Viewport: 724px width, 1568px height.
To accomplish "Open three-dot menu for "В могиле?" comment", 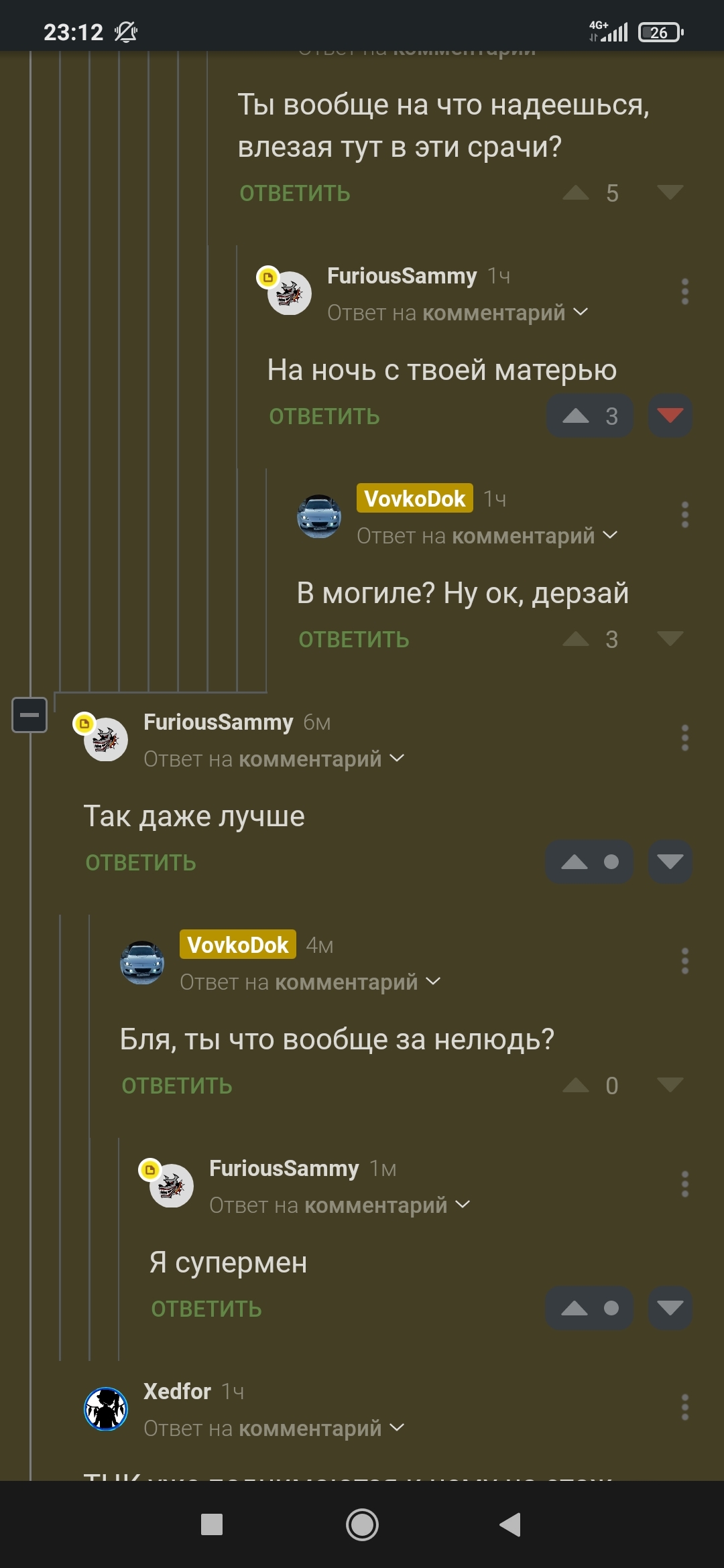I will coord(684,515).
